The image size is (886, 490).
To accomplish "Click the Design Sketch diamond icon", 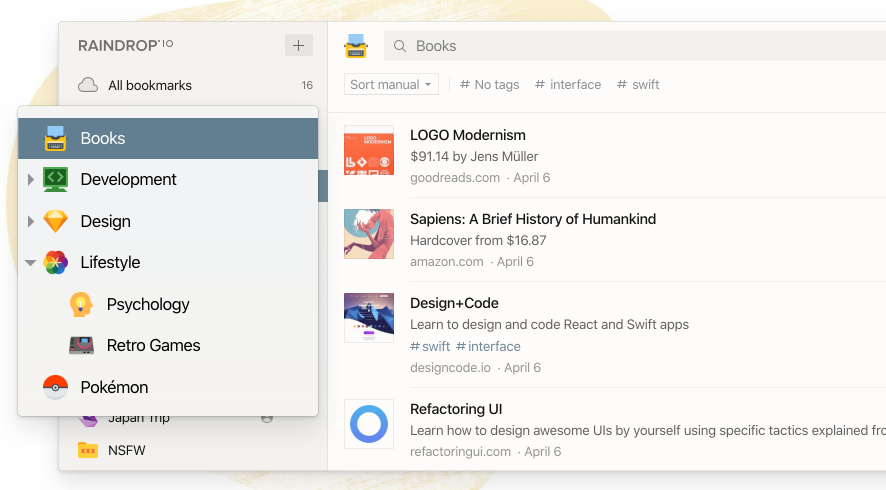I will 55,221.
